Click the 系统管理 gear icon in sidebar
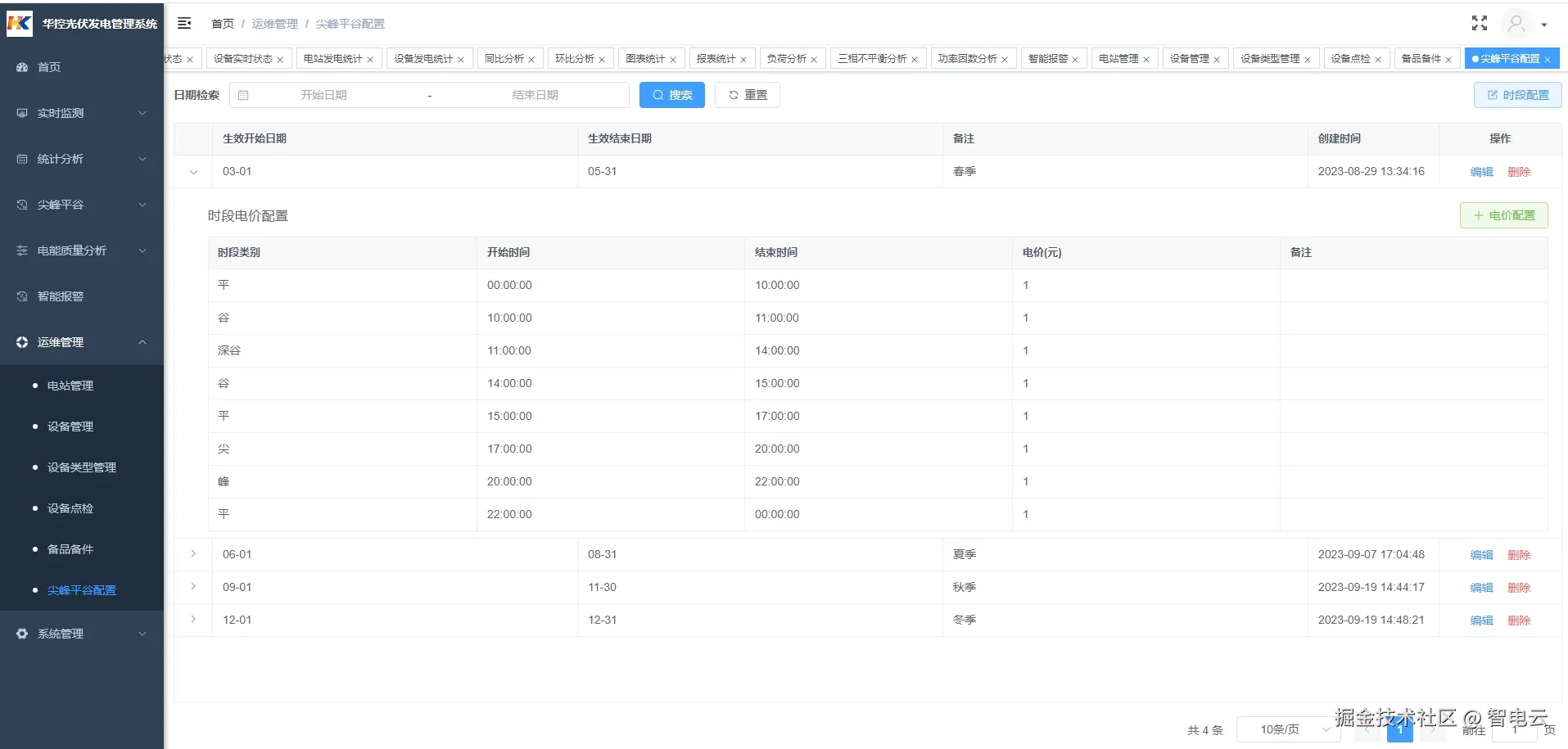This screenshot has width=1568, height=749. (x=22, y=634)
